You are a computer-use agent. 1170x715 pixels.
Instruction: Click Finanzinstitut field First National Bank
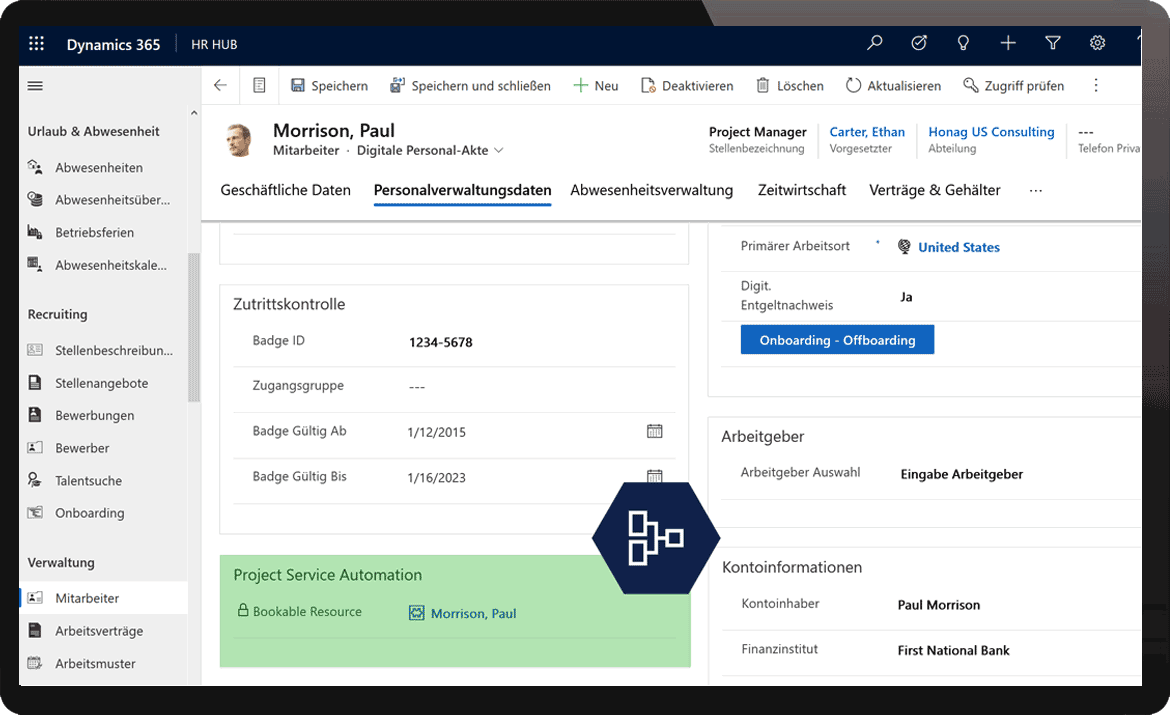(953, 651)
